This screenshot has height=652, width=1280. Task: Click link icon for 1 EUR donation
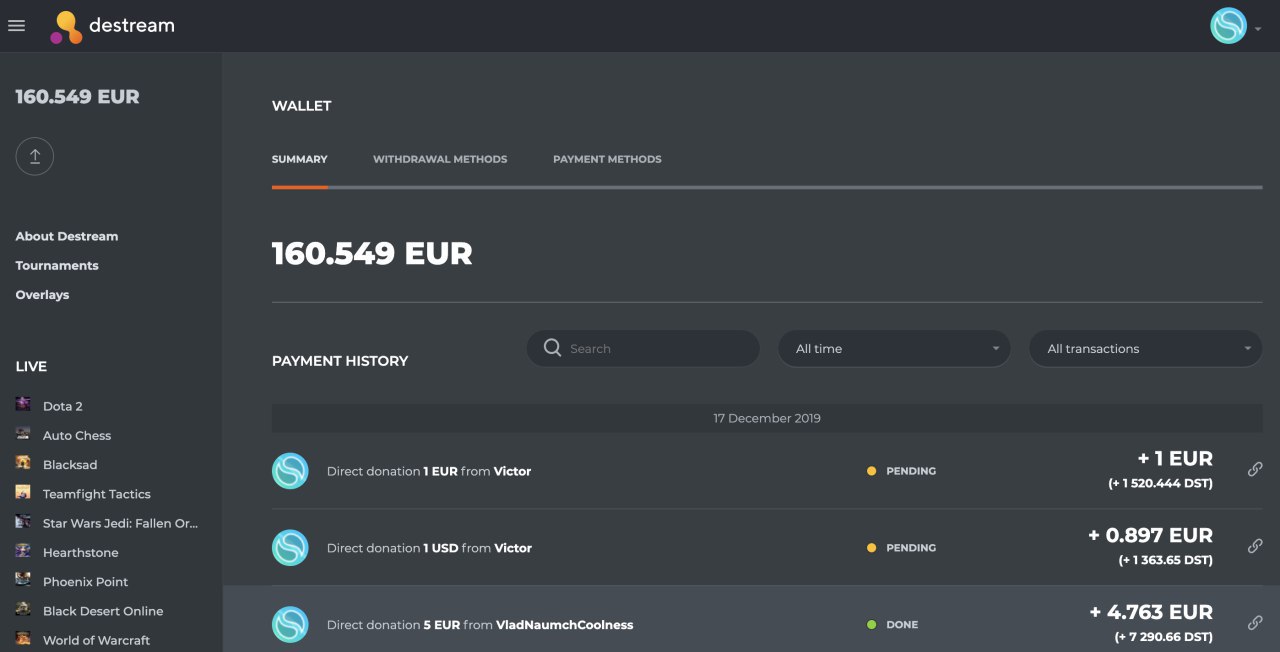(1255, 469)
